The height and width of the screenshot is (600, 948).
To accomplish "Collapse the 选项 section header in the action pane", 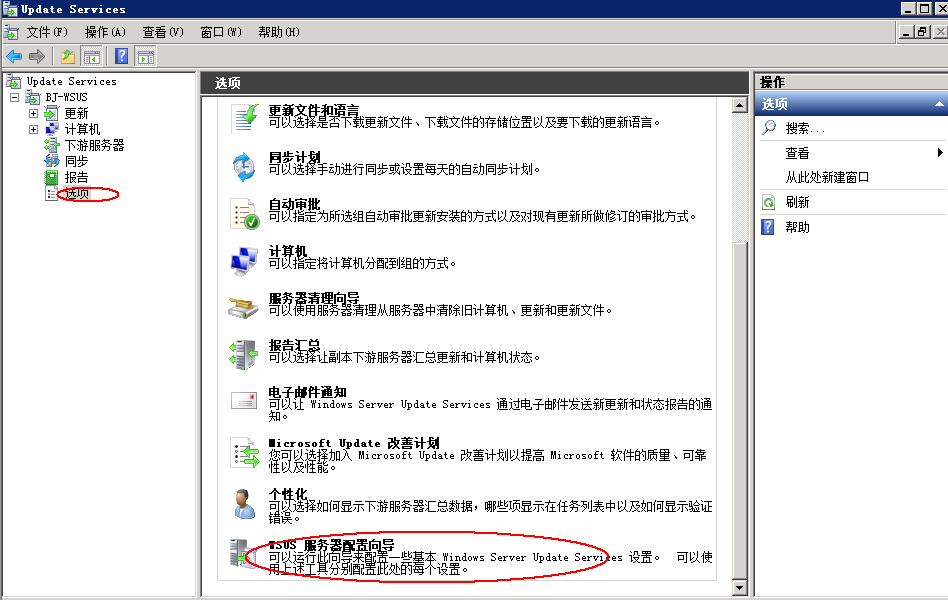I will [938, 104].
